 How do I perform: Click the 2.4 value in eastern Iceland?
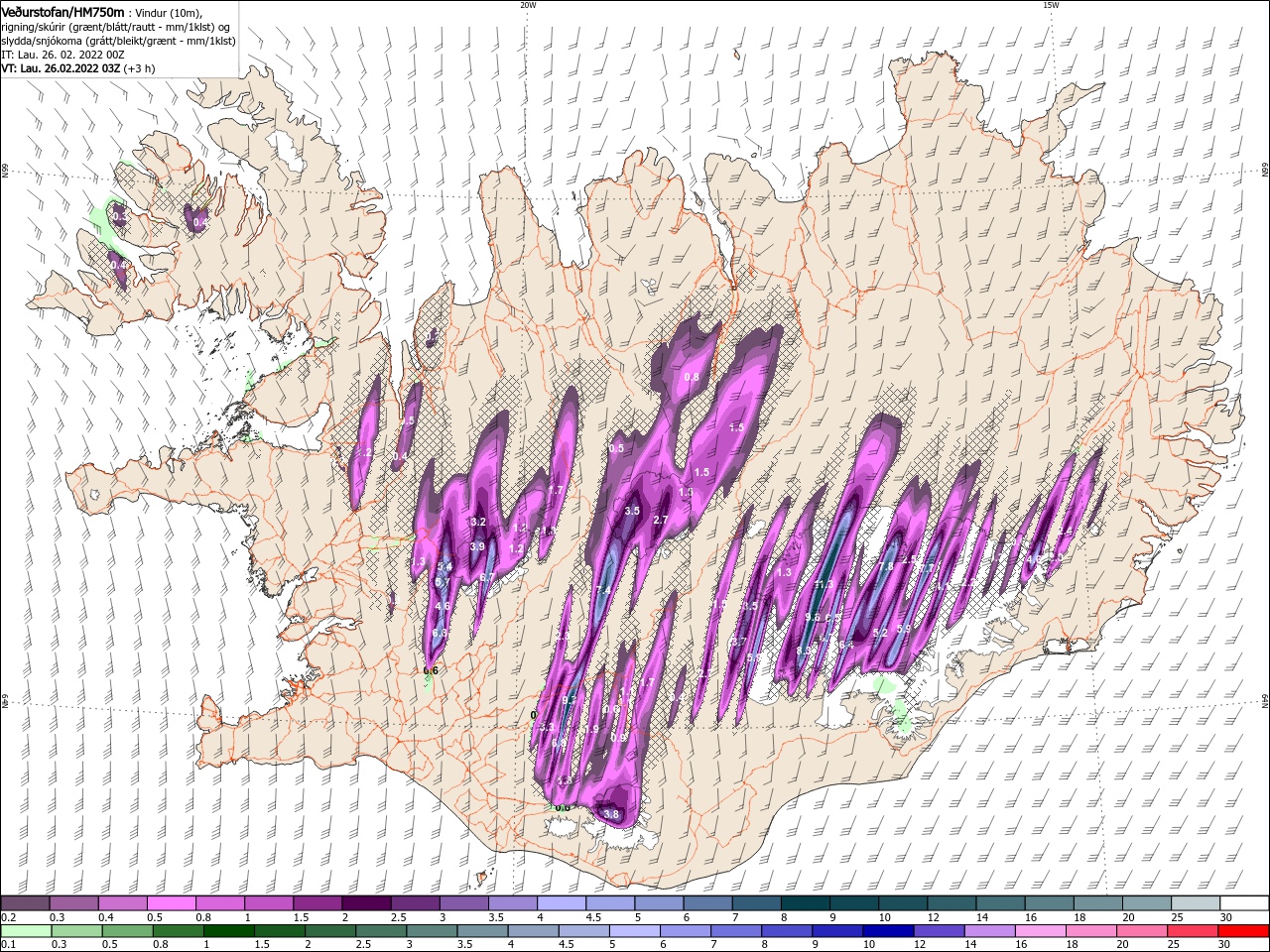click(x=1065, y=531)
